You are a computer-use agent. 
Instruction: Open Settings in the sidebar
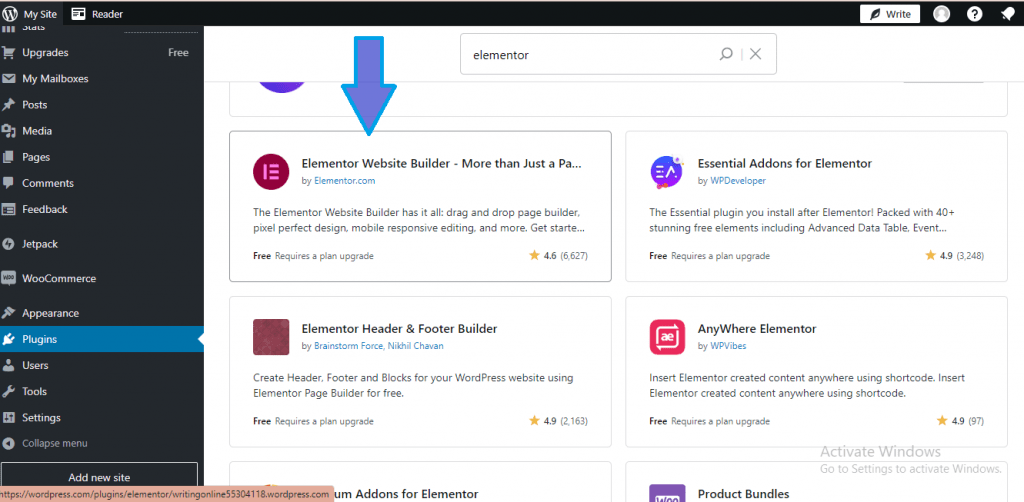tap(102, 418)
